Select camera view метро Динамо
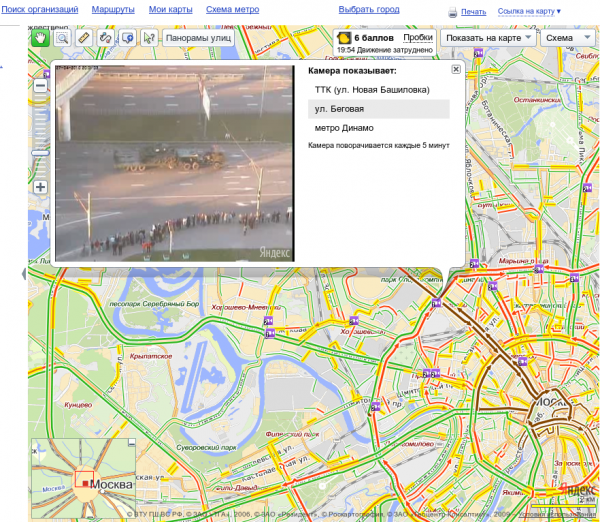600x522 pixels. (x=343, y=127)
